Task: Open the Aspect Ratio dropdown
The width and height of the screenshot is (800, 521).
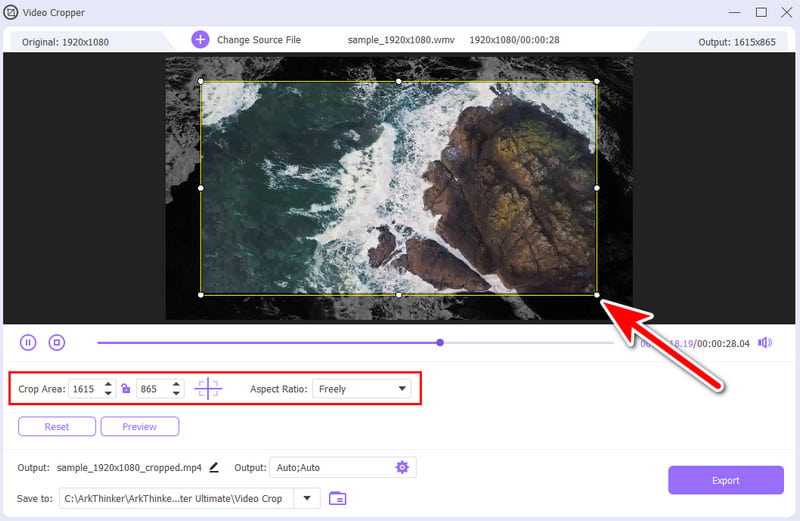Action: (362, 389)
